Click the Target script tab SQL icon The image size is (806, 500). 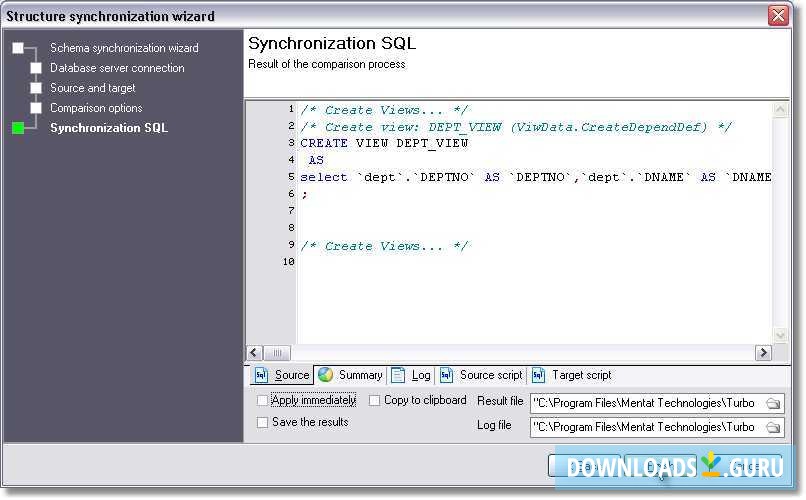538,375
